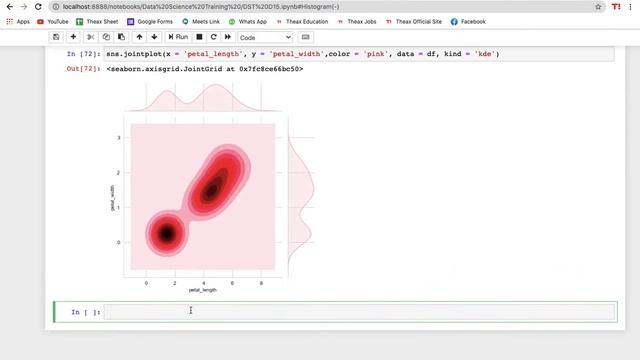640x360 pixels.
Task: Run the selected cell
Action: point(178,37)
